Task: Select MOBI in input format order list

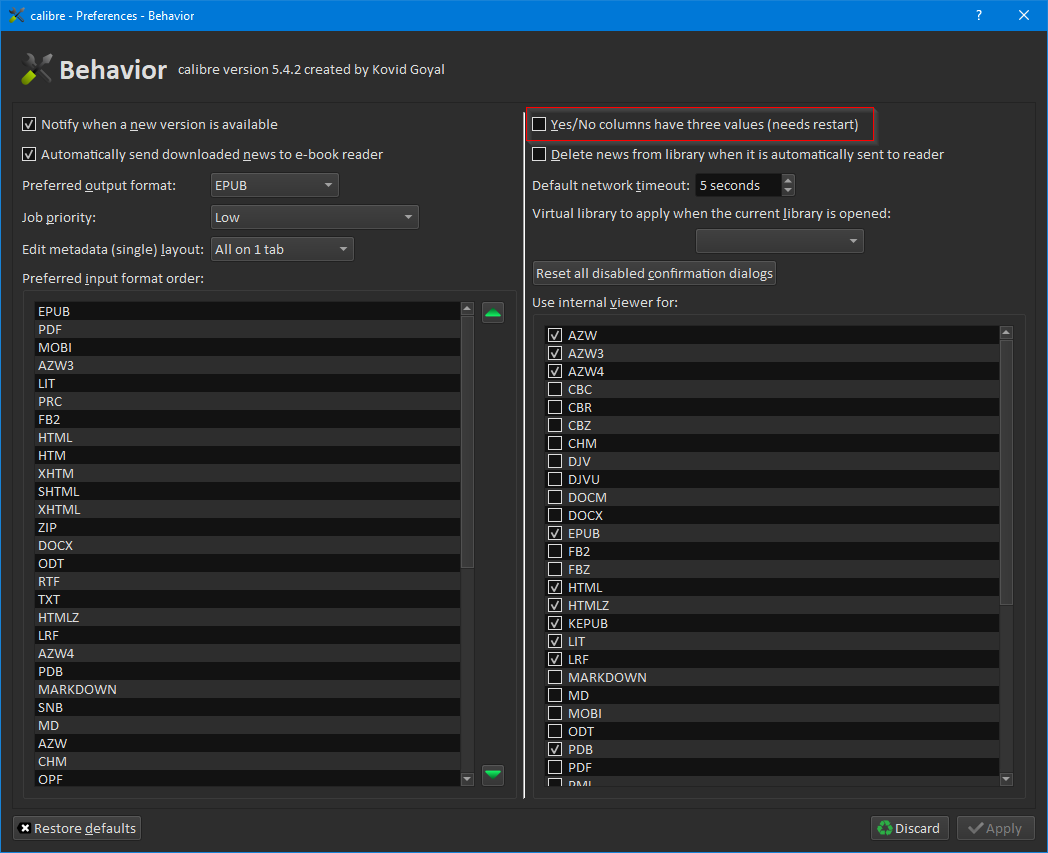Action: (55, 347)
